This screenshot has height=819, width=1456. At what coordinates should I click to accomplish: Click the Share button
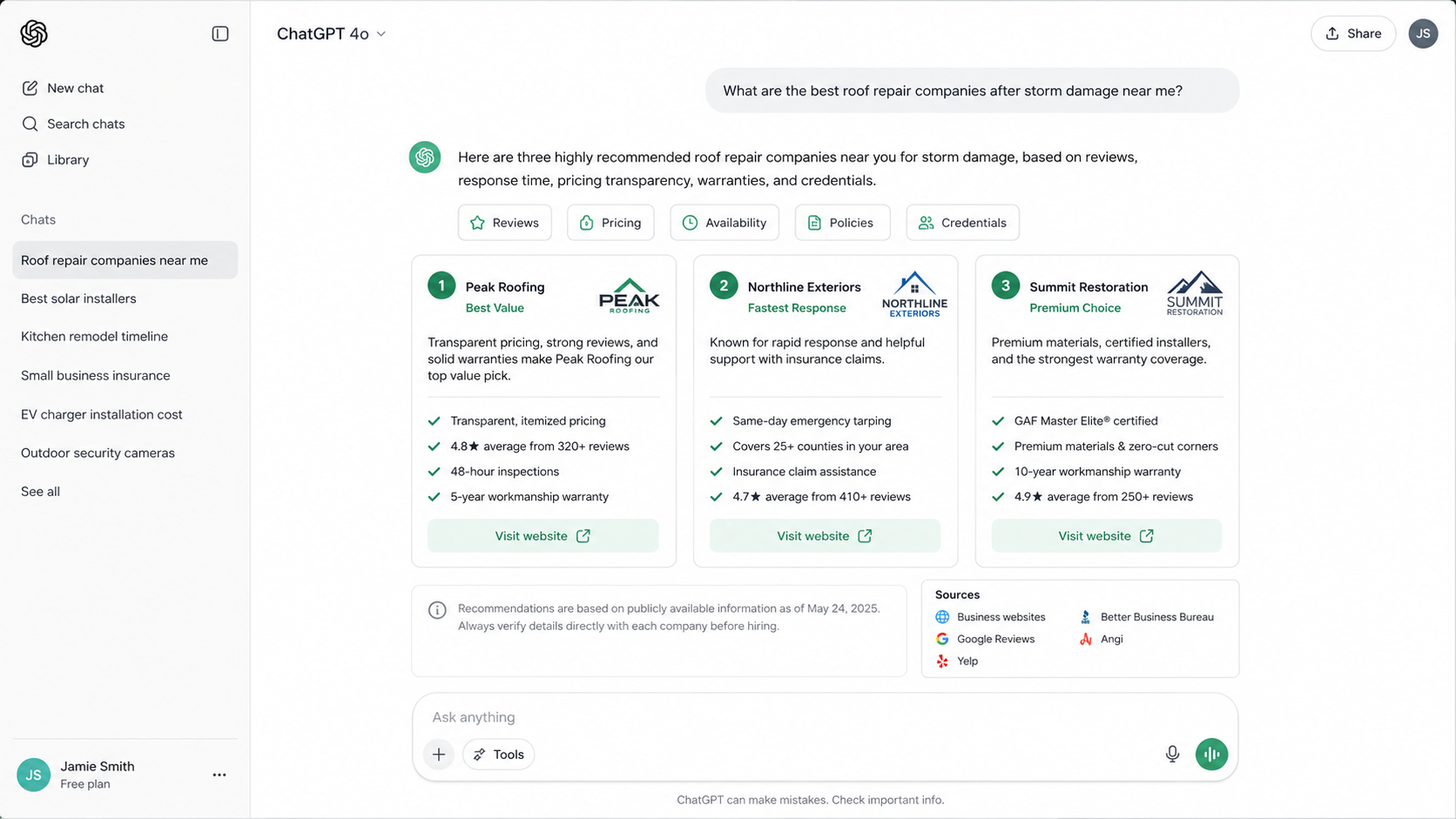pos(1353,34)
